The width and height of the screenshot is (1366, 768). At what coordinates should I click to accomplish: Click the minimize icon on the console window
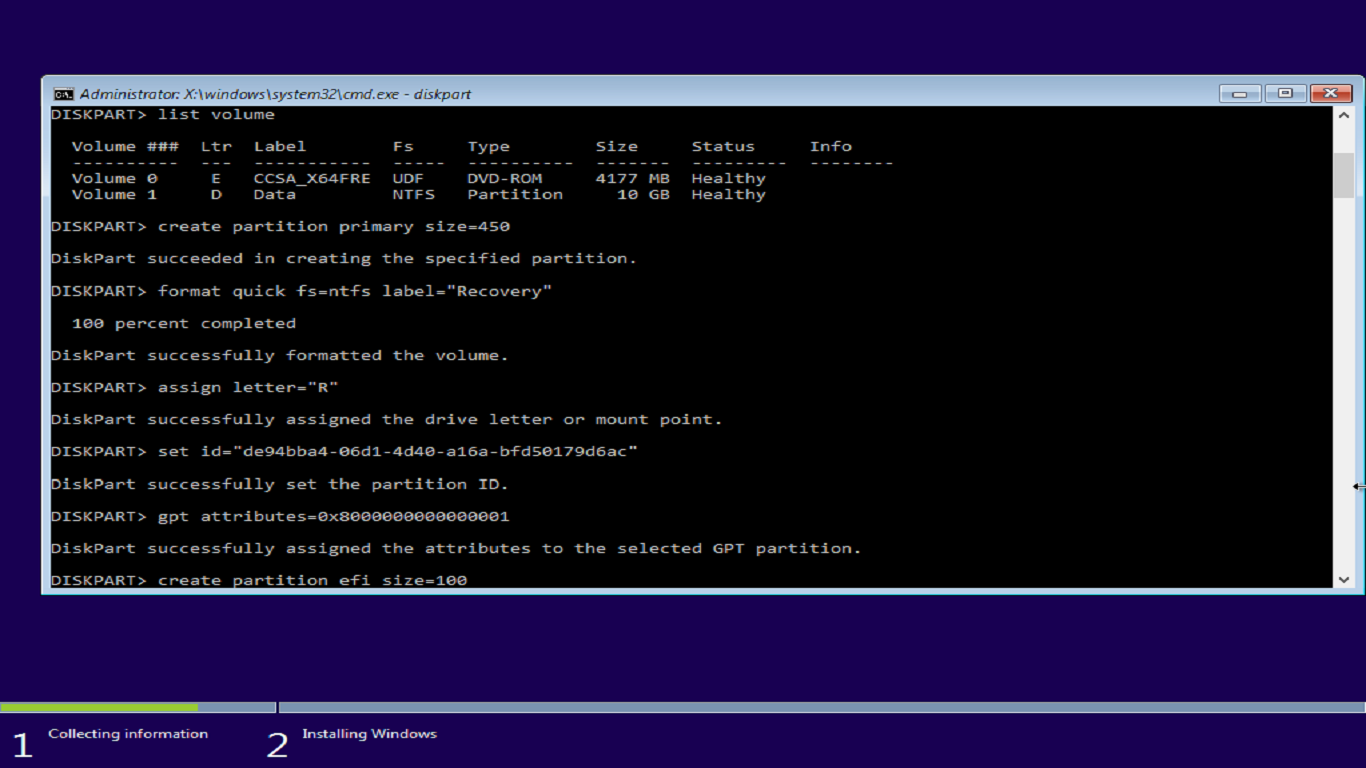[1239, 92]
